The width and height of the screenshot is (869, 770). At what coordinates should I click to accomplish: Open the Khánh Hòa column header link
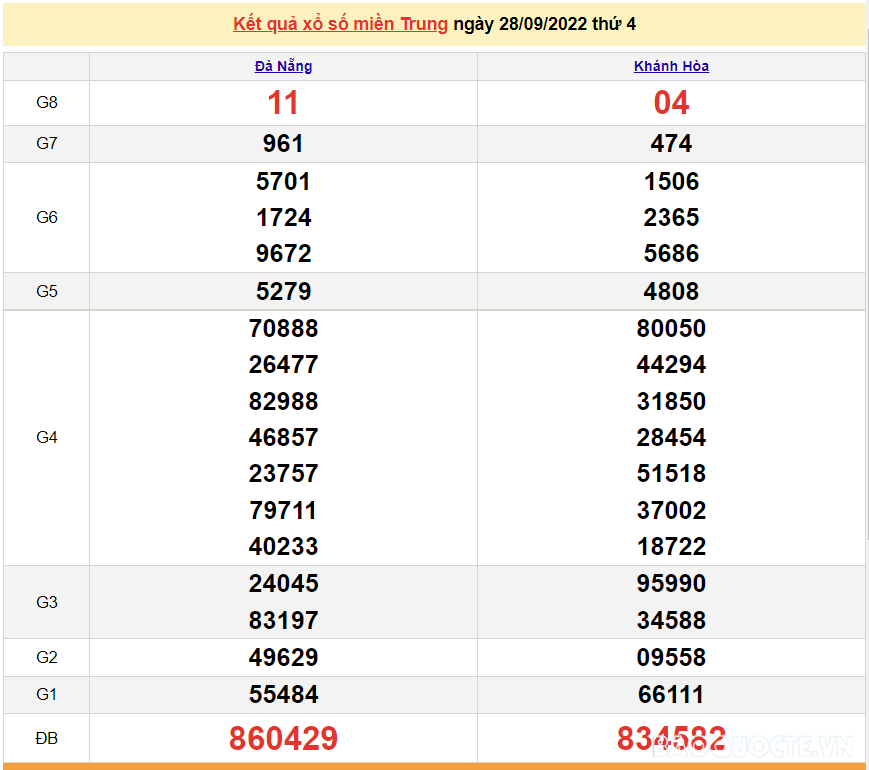click(671, 66)
